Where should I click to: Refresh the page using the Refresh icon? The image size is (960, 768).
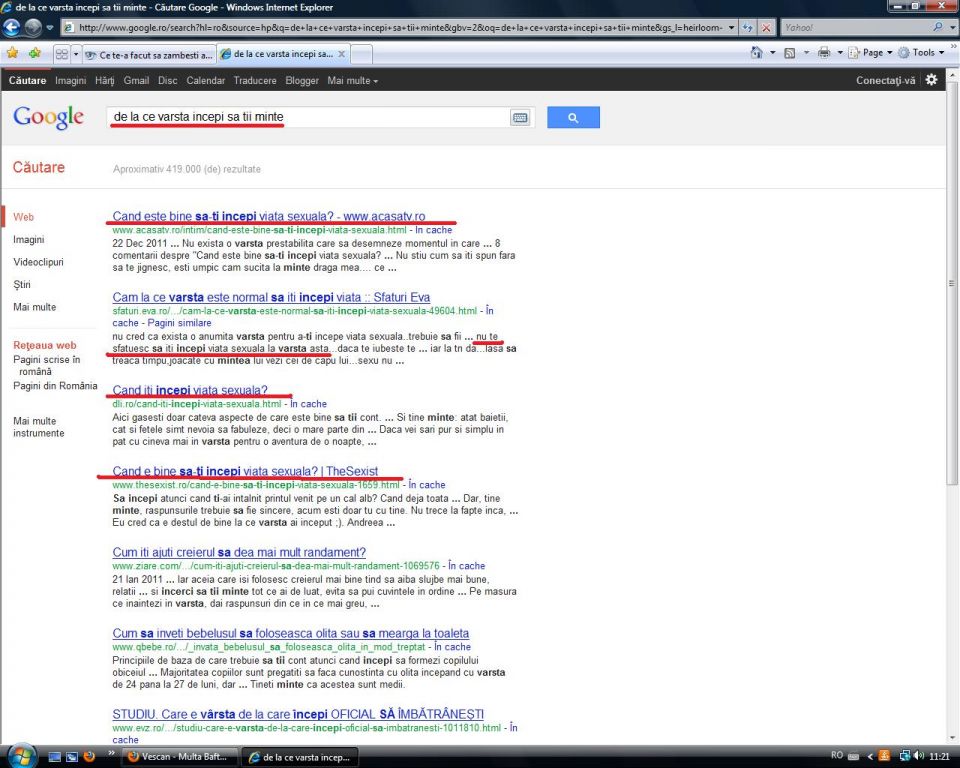[x=748, y=28]
